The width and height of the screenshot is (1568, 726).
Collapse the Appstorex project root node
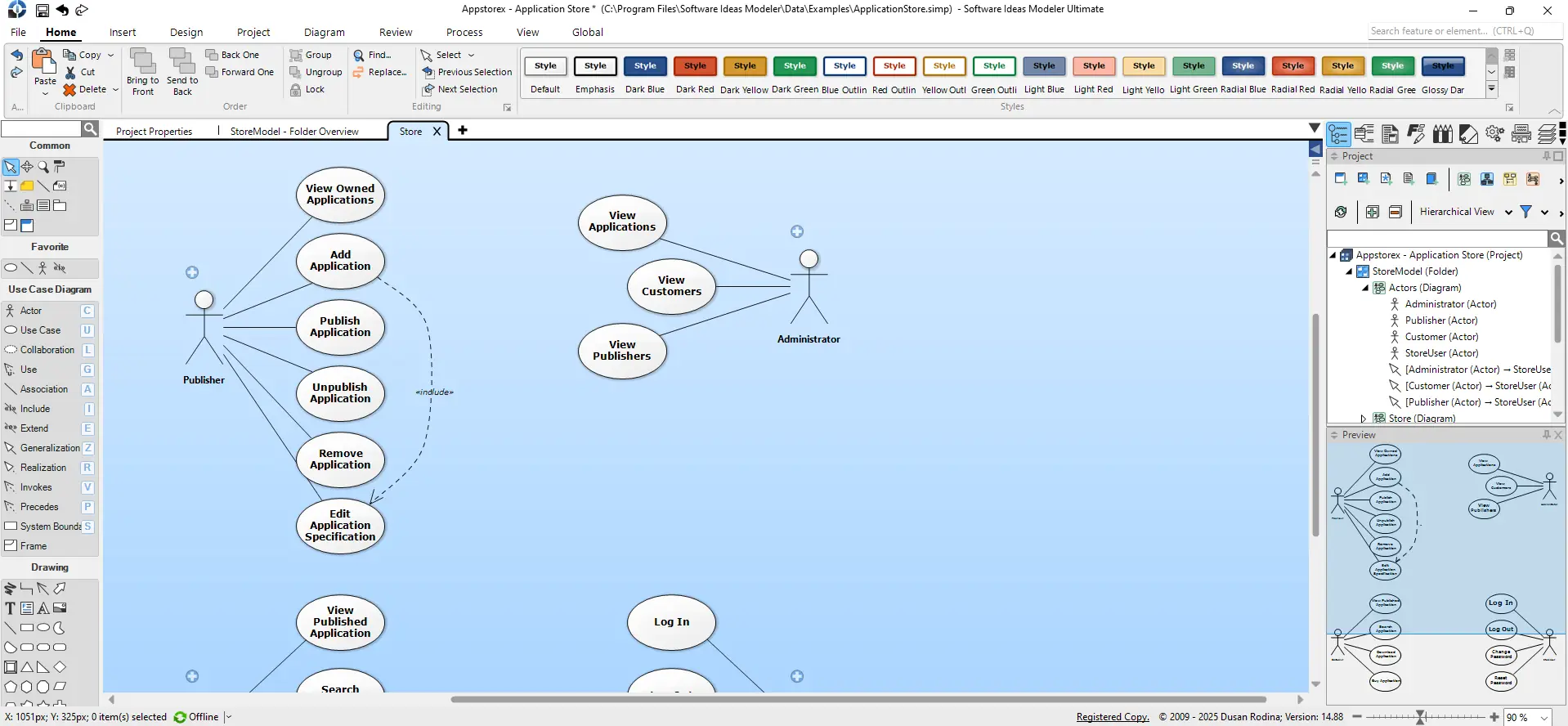click(1333, 255)
